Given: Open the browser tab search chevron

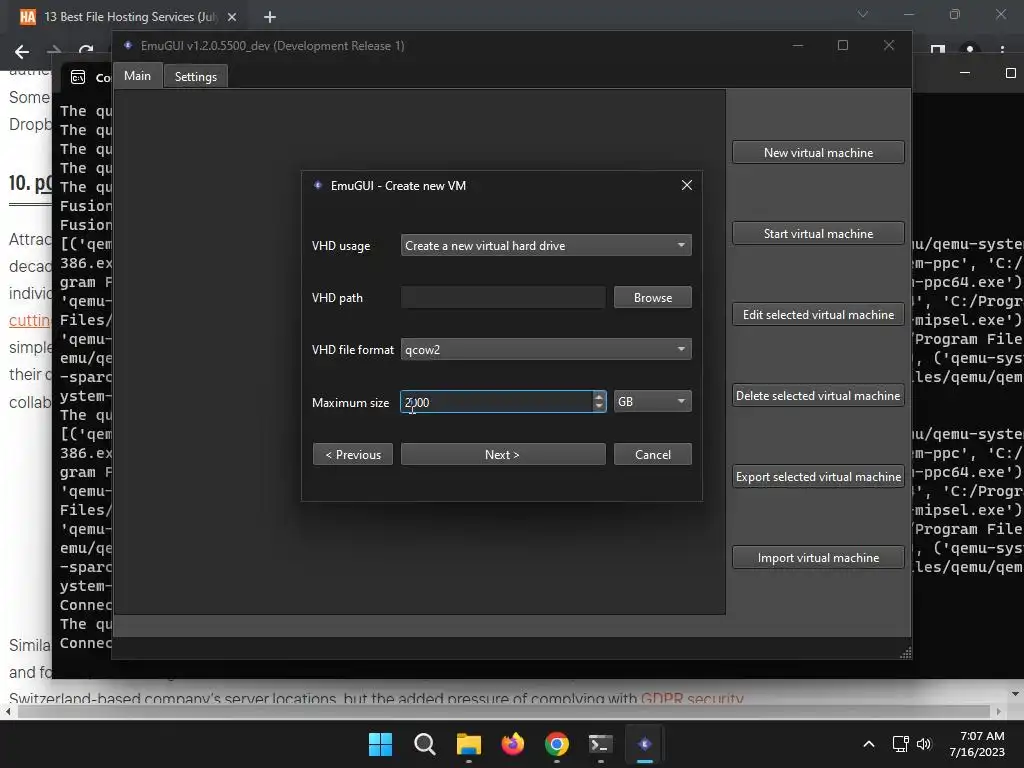Looking at the screenshot, I should coord(863,14).
